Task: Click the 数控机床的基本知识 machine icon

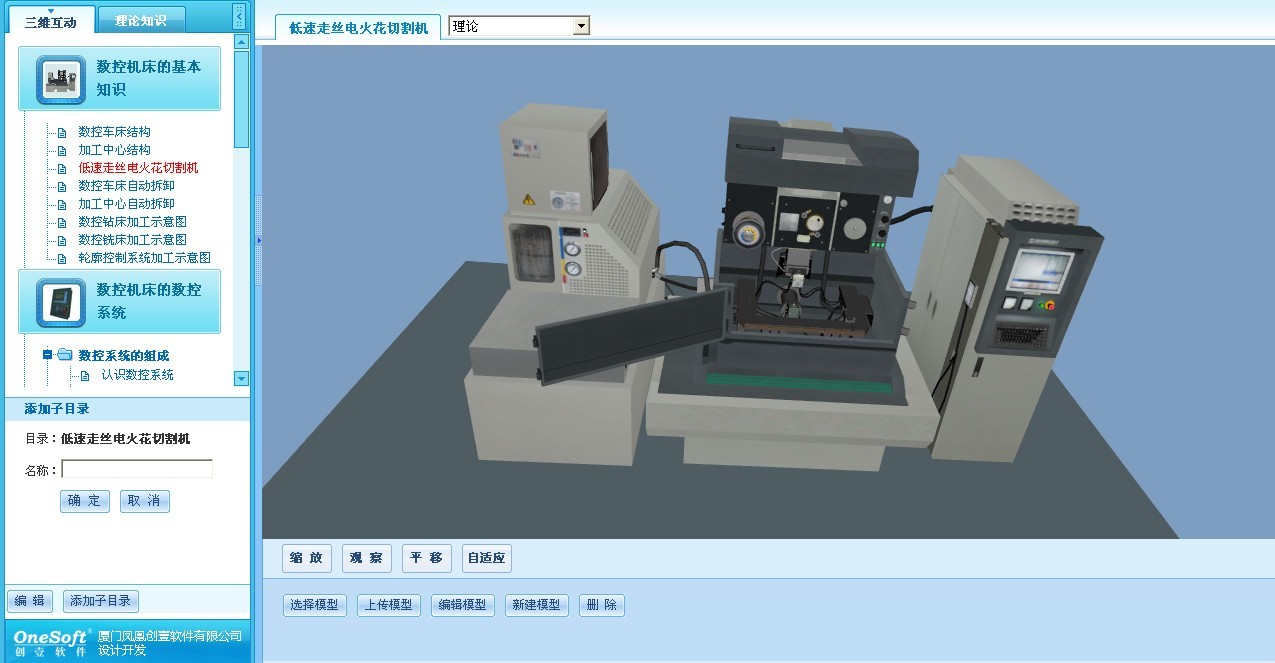Action: [60, 79]
